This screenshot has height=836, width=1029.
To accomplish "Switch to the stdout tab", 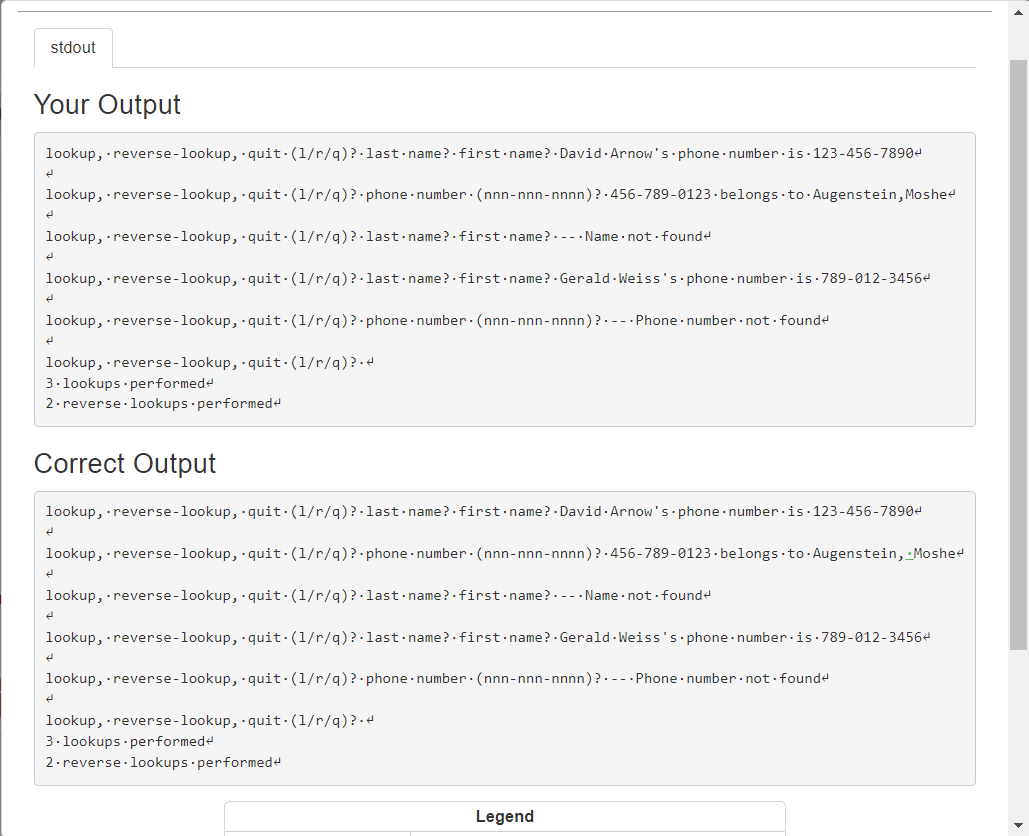I will tap(73, 47).
